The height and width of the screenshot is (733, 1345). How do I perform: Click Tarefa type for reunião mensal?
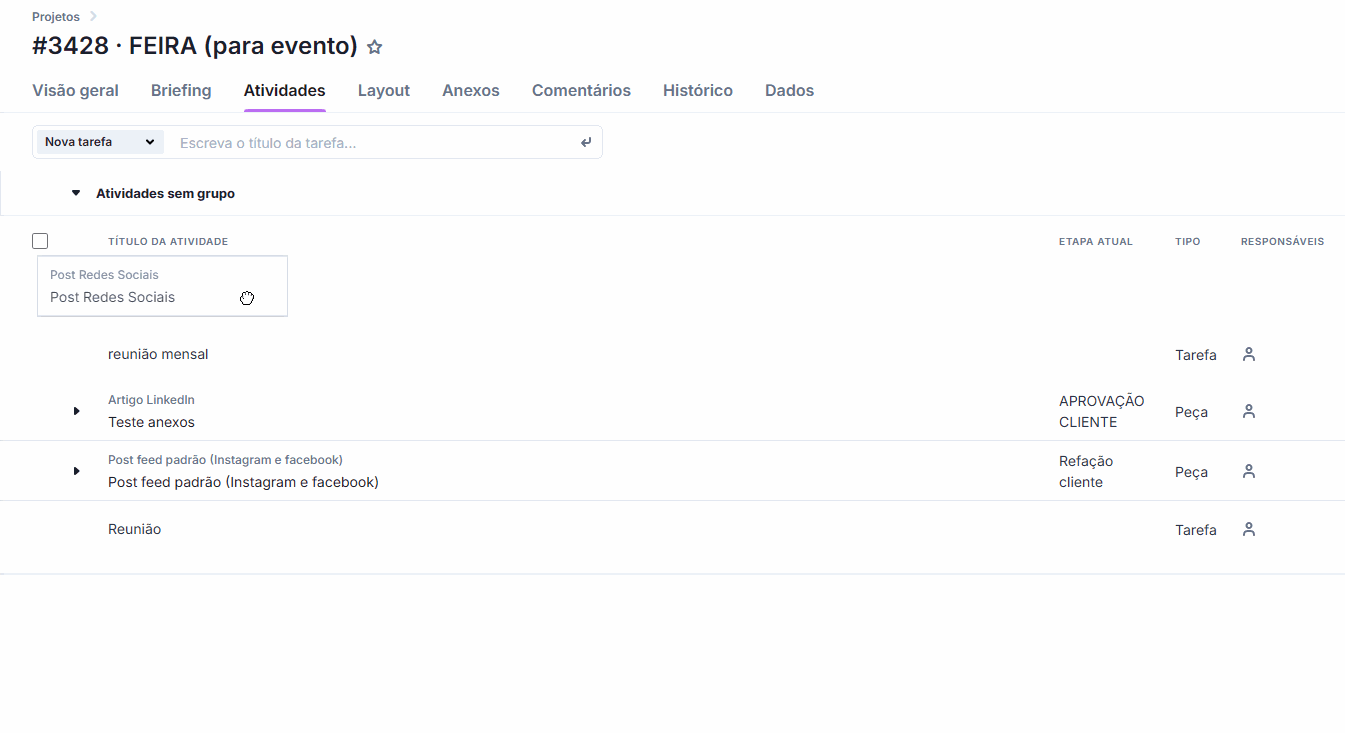point(1196,355)
